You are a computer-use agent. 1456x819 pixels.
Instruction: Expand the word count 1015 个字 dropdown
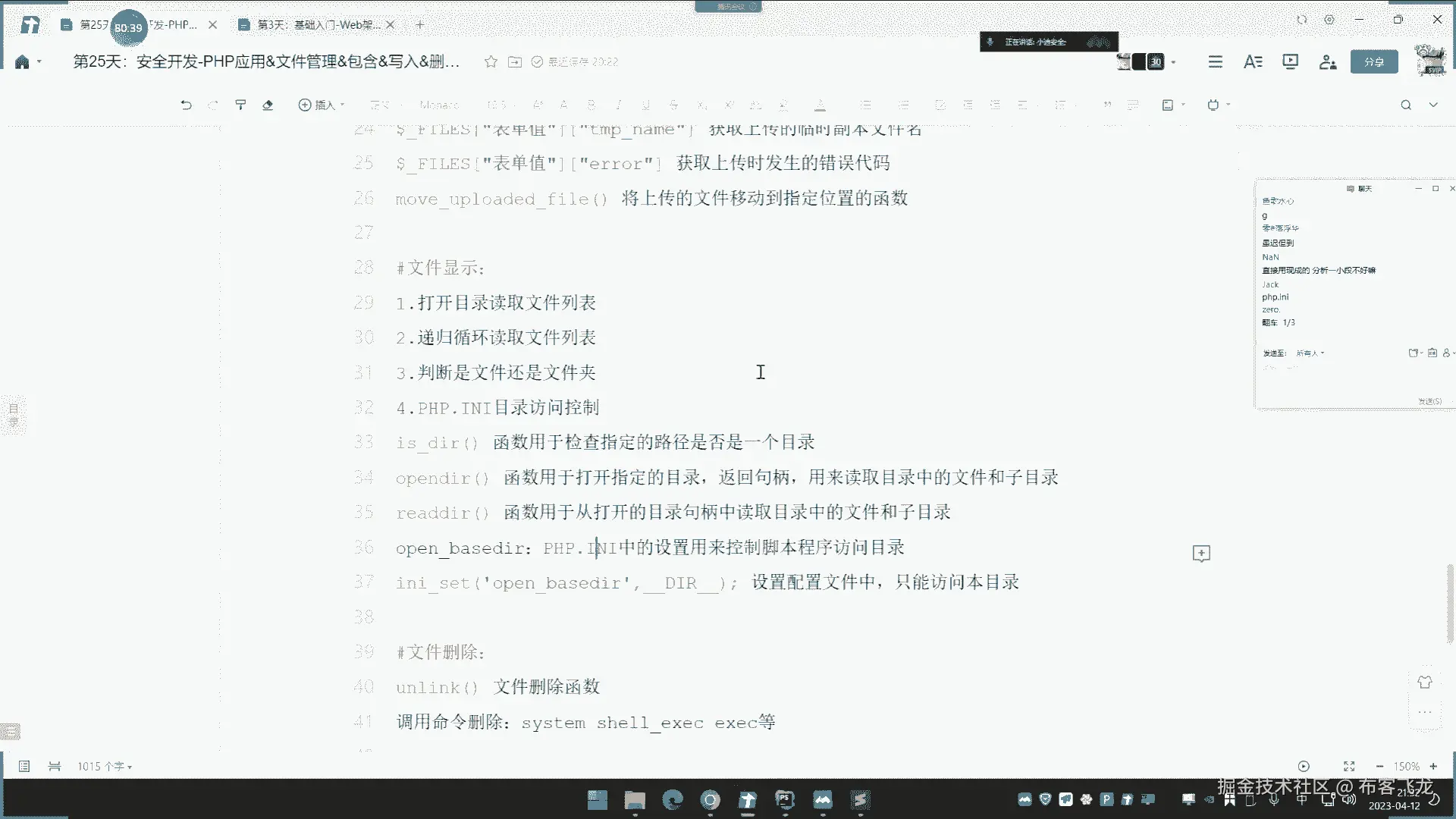click(x=105, y=767)
